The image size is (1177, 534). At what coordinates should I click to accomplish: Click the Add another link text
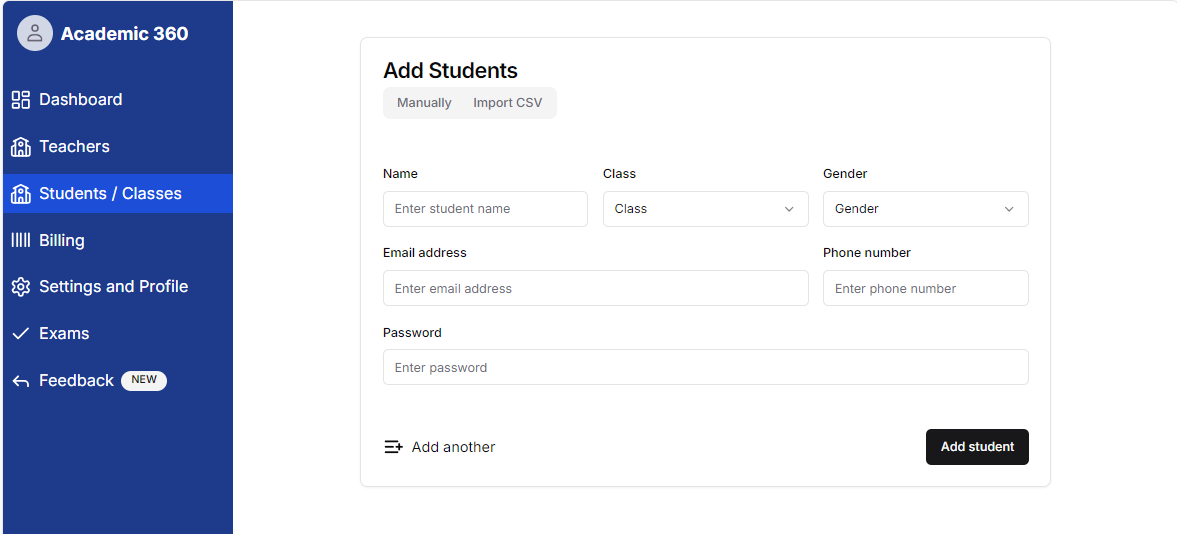tap(453, 447)
